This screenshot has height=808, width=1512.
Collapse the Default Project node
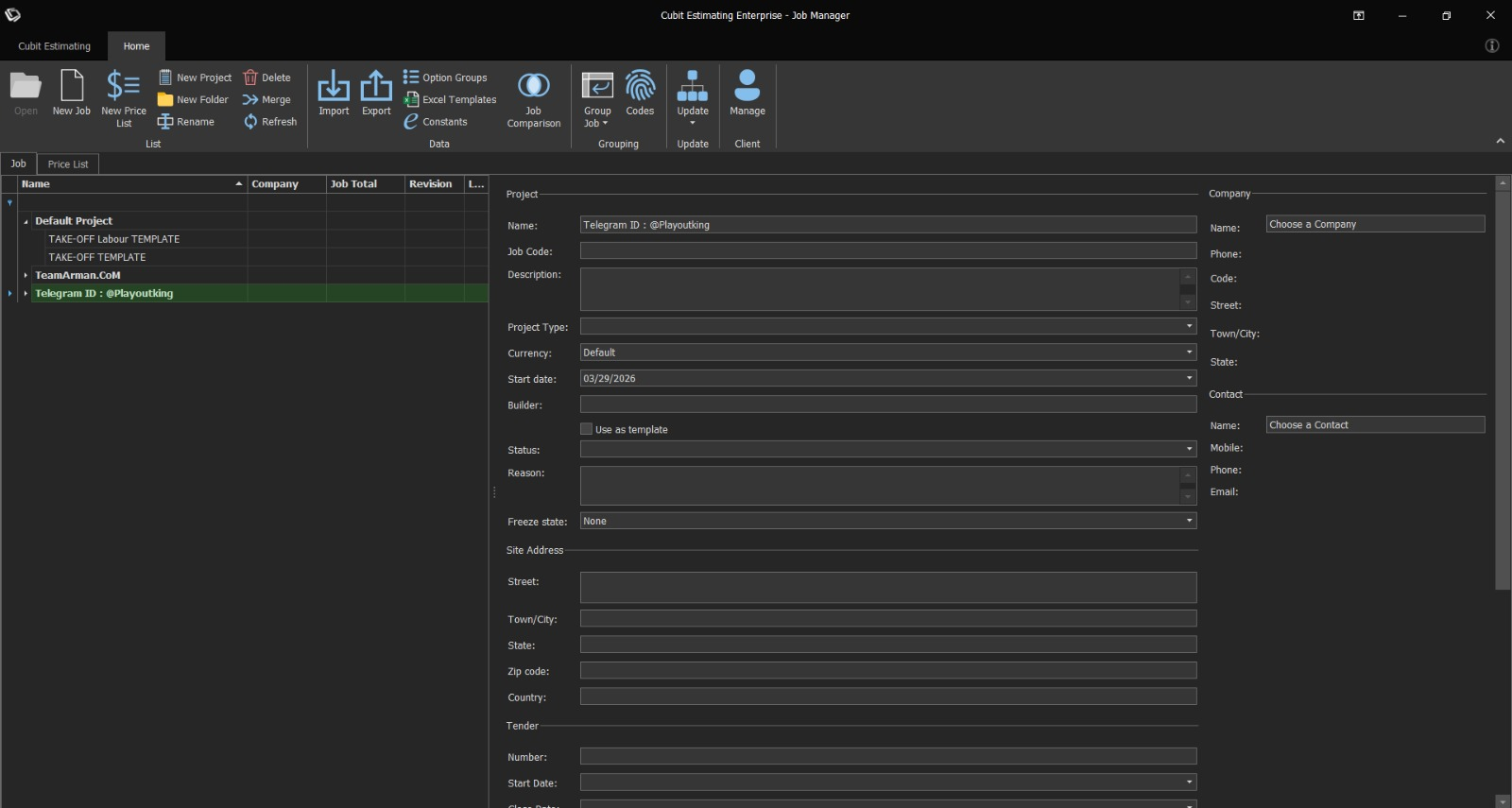[26, 221]
